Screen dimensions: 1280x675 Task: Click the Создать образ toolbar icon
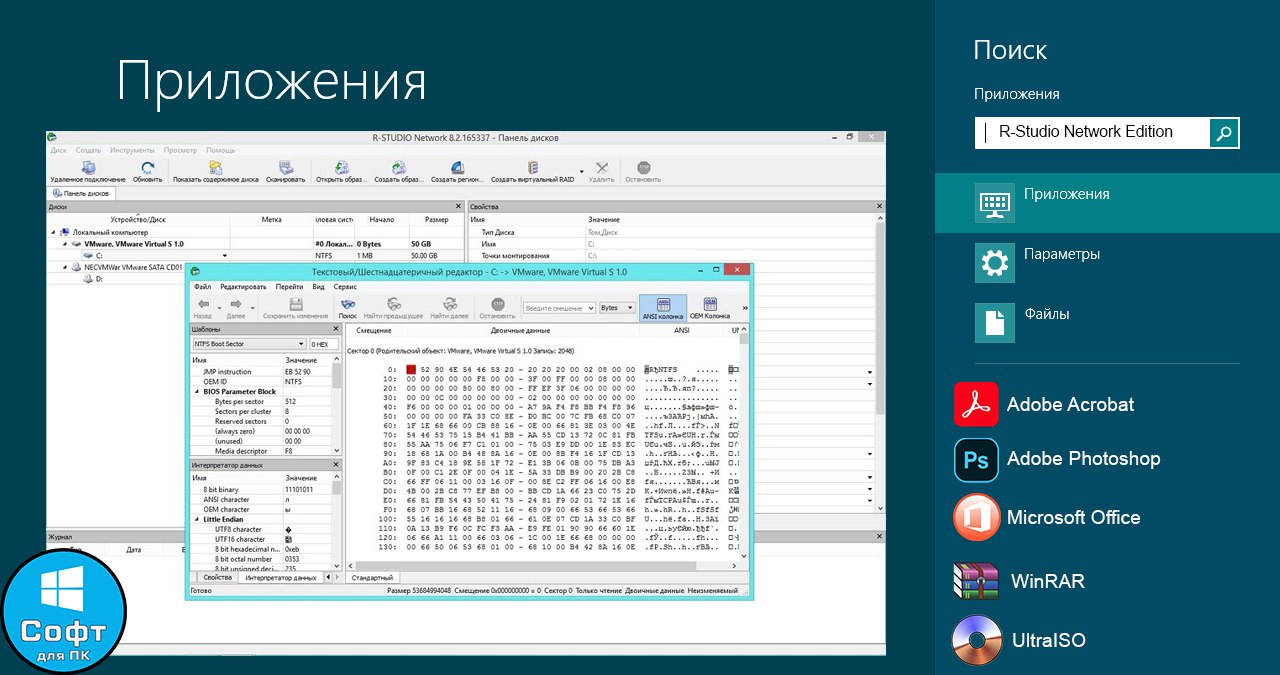[399, 168]
